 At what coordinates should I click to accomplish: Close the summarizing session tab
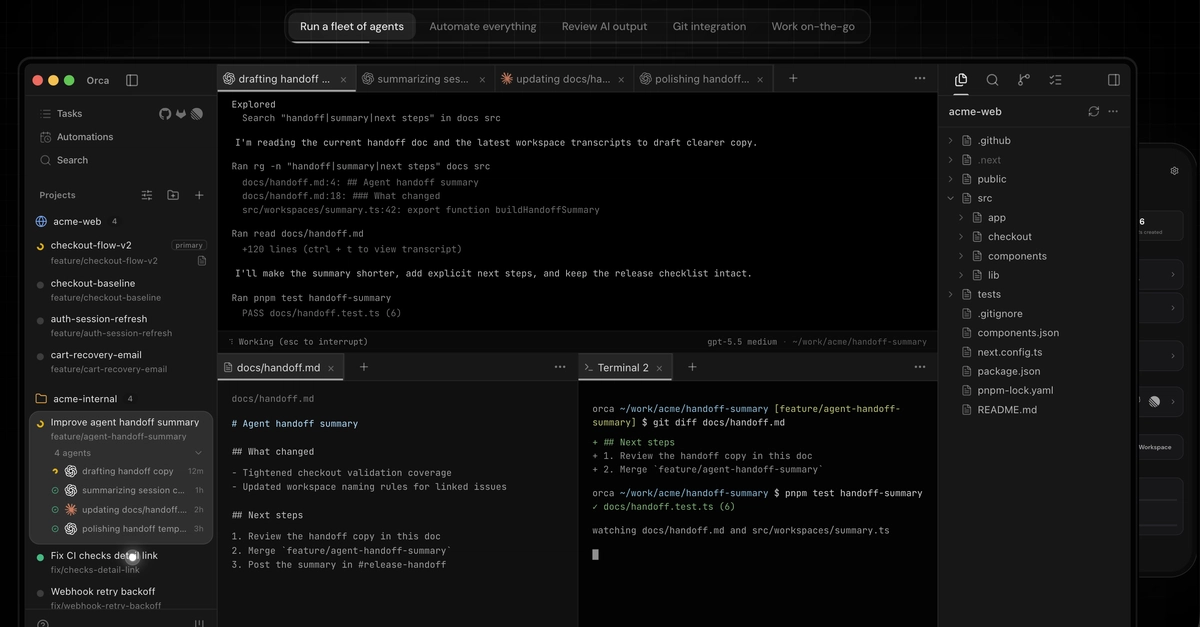tap(483, 79)
